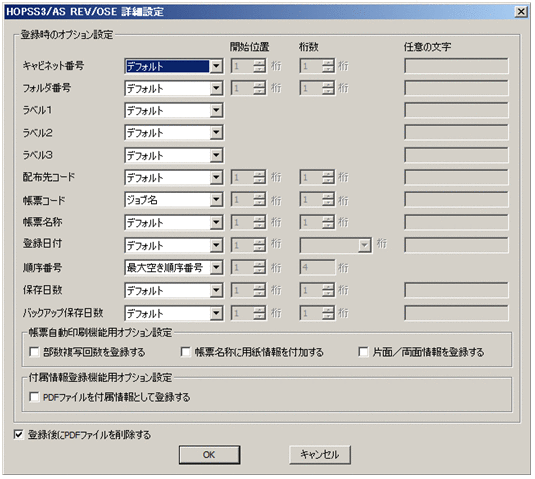The width and height of the screenshot is (535, 479).
Task: Open the キャビネット番号 dropdown
Action: click(174, 66)
